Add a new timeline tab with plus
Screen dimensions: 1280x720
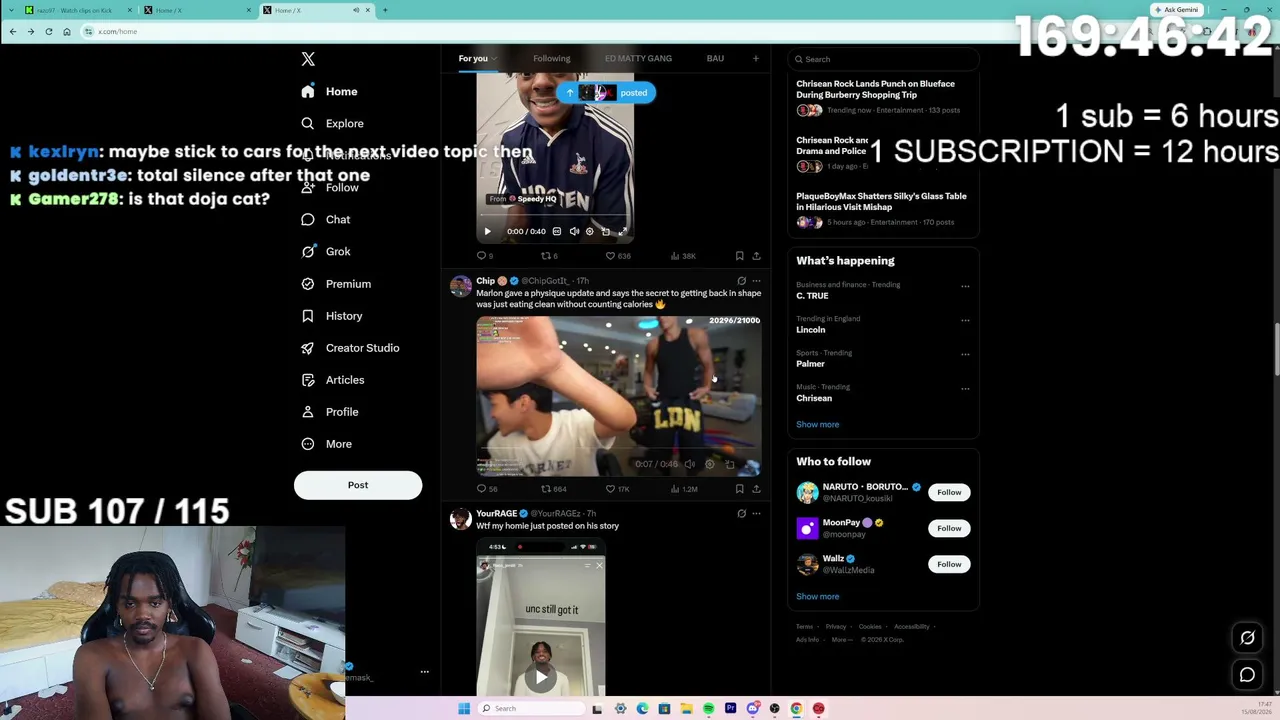[x=755, y=58]
